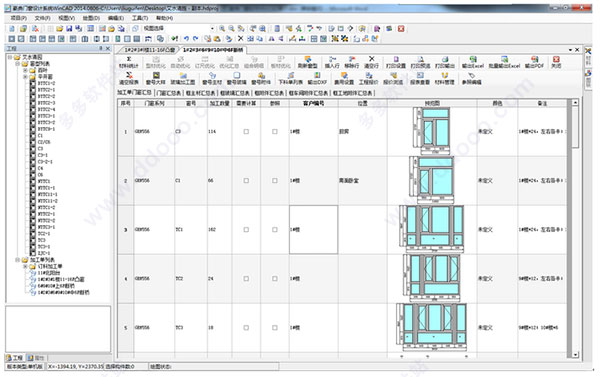Collapse the 加工单列表 tree node
The width and height of the screenshot is (600, 377).
(18, 260)
